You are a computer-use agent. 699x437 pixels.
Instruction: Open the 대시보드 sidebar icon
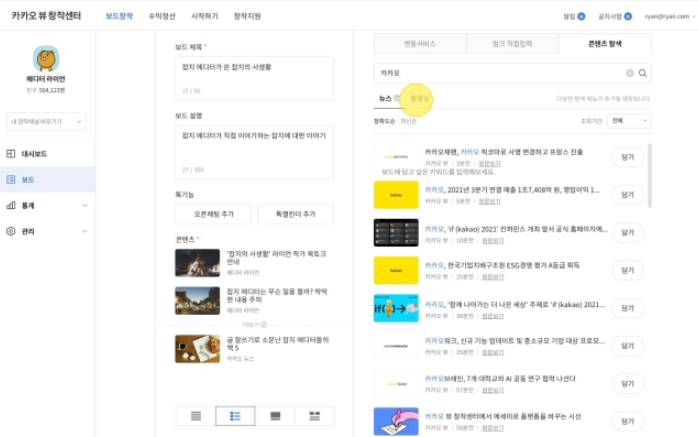(x=11, y=154)
